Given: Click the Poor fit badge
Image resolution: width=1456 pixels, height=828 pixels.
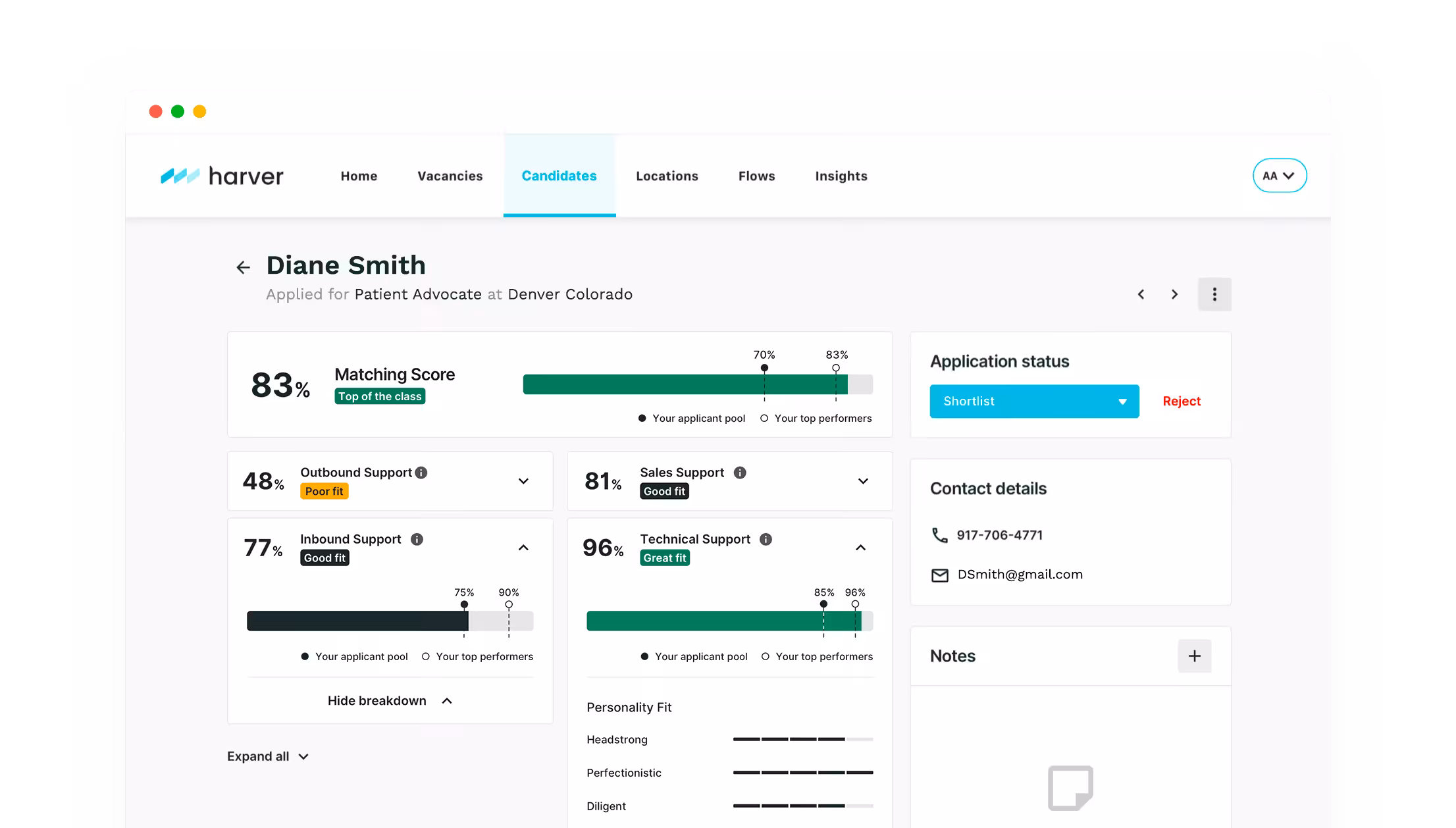Looking at the screenshot, I should pos(324,491).
